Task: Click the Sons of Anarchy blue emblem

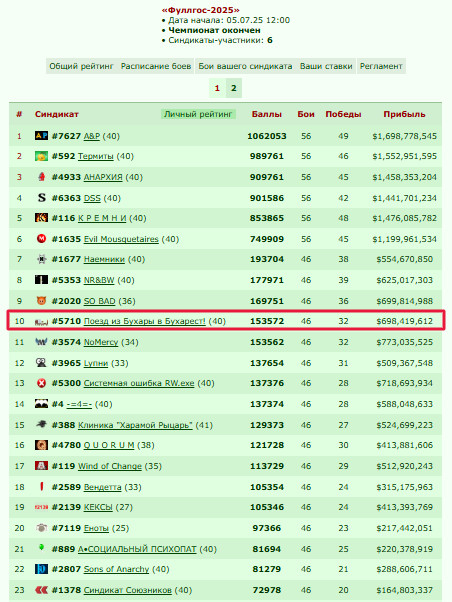Action: pos(41,569)
